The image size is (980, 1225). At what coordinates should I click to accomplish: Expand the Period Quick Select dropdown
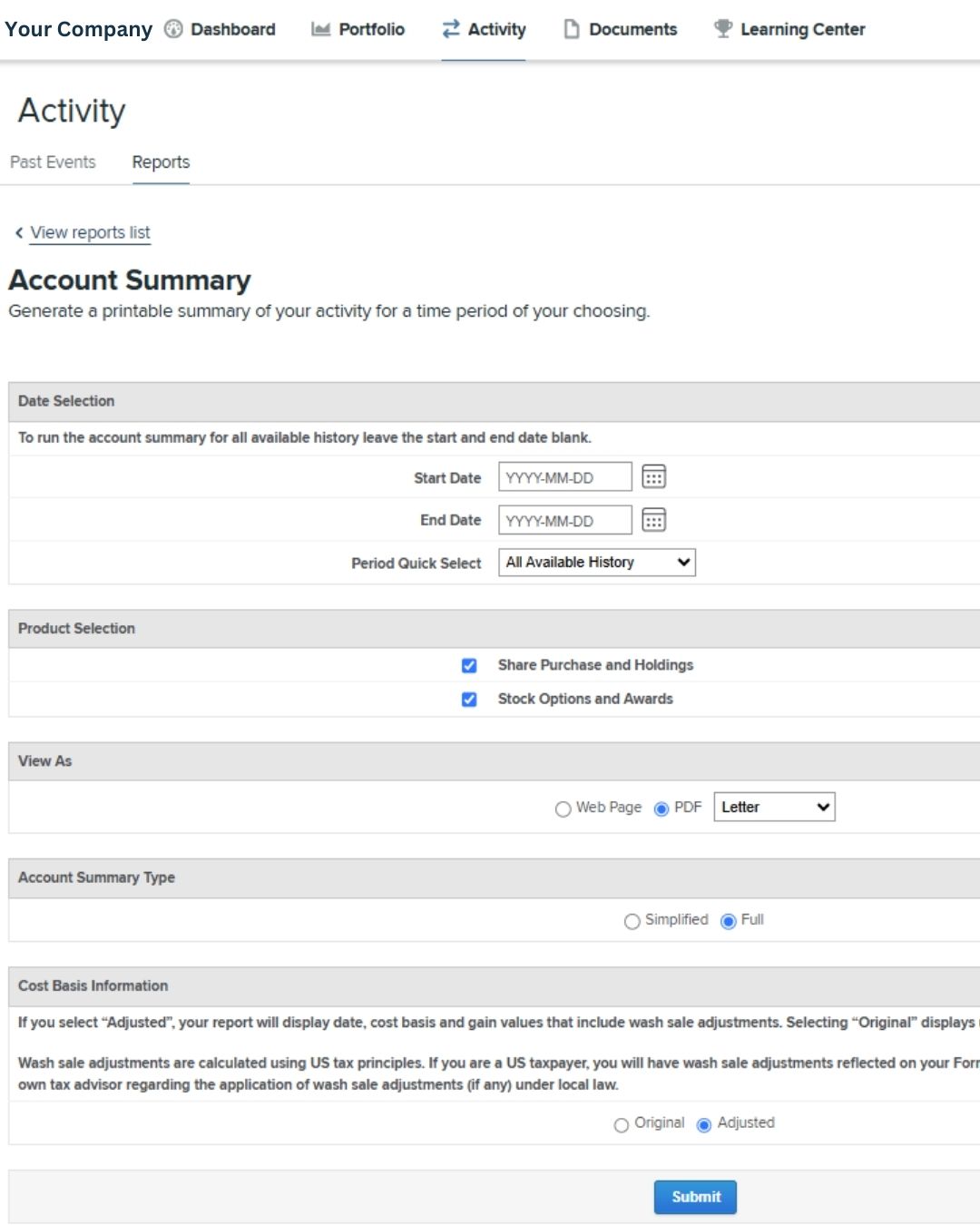[x=596, y=563]
